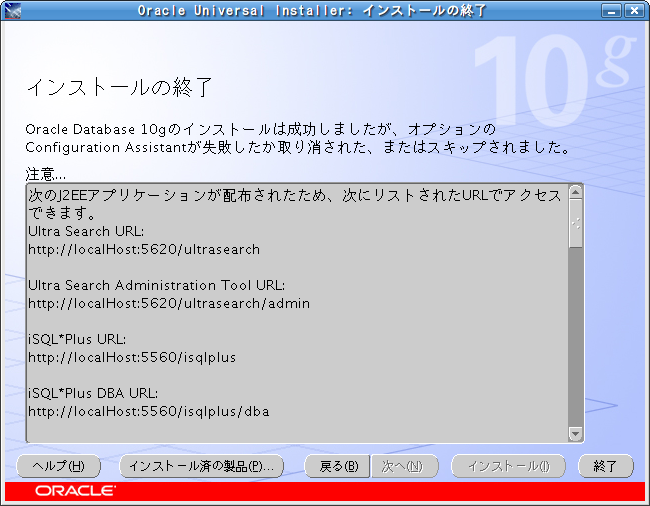The image size is (650, 506).
Task: Click the greyed インストール(I) install button
Action: pyautogui.click(x=508, y=466)
